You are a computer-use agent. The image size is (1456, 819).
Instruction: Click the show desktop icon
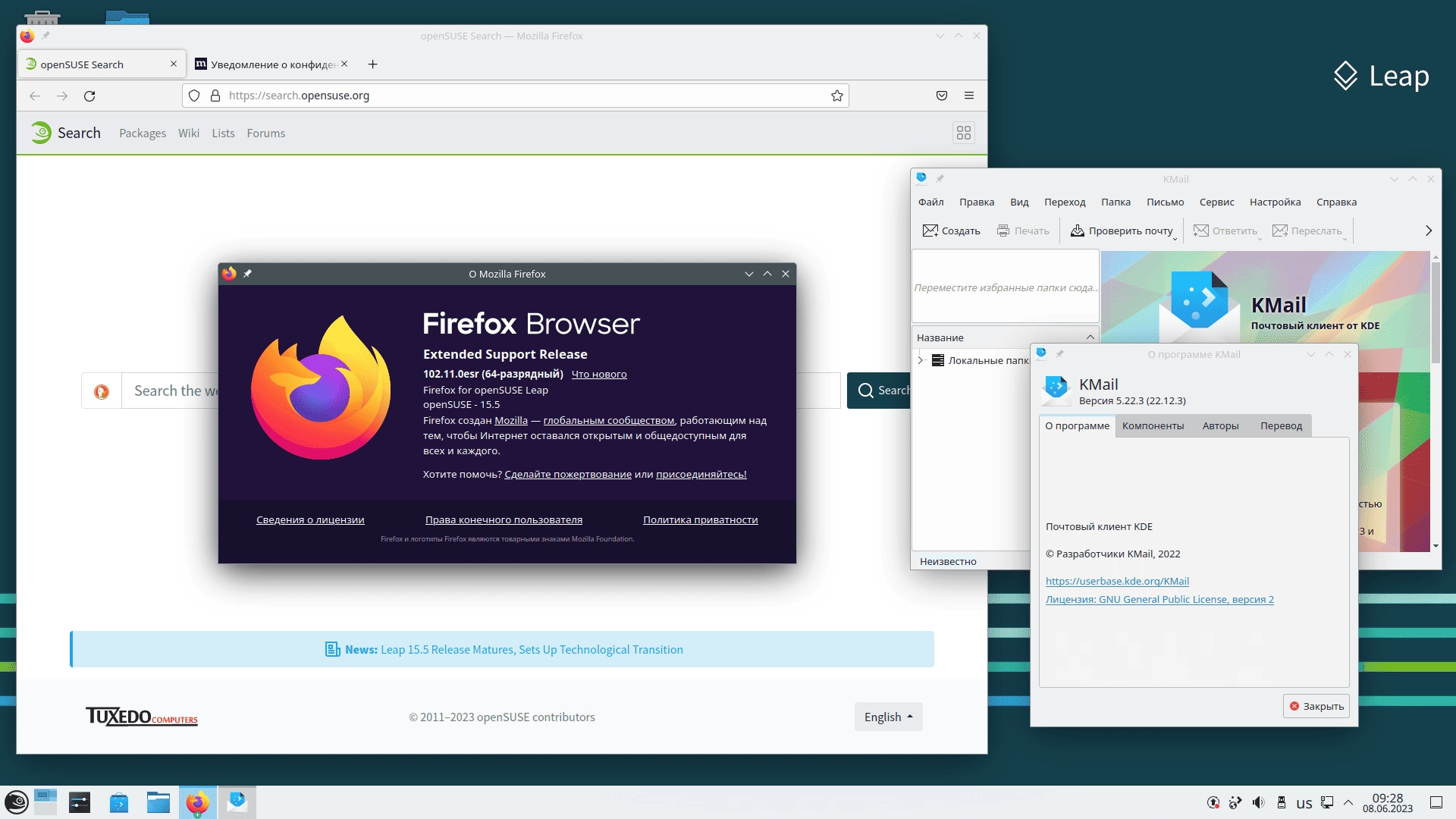pyautogui.click(x=1436, y=802)
